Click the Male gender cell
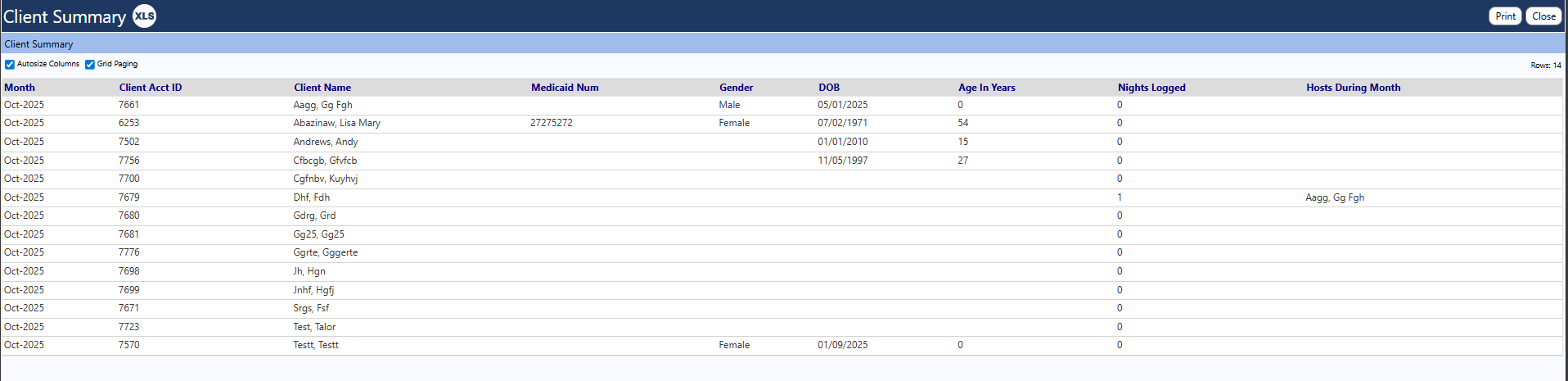Screen dimensions: 1568x381 (x=729, y=105)
